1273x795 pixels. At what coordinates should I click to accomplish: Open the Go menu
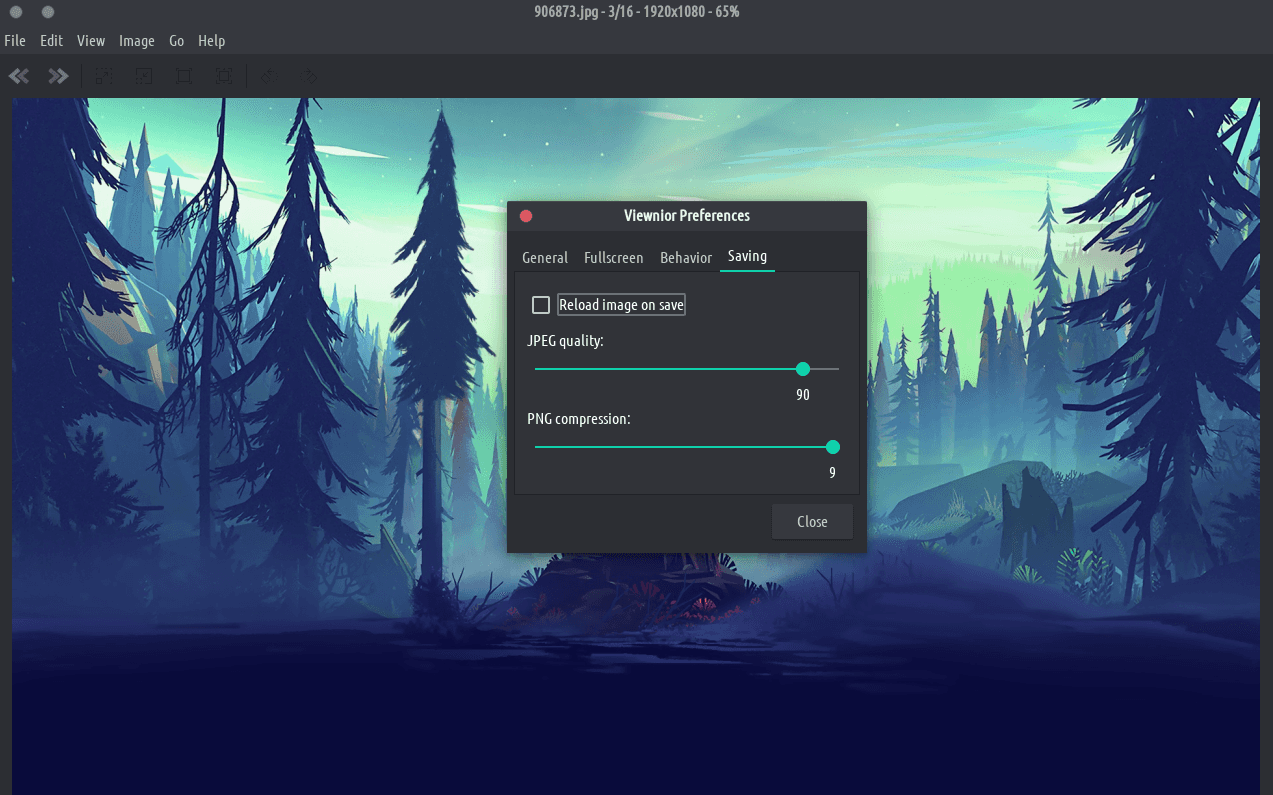pos(177,41)
